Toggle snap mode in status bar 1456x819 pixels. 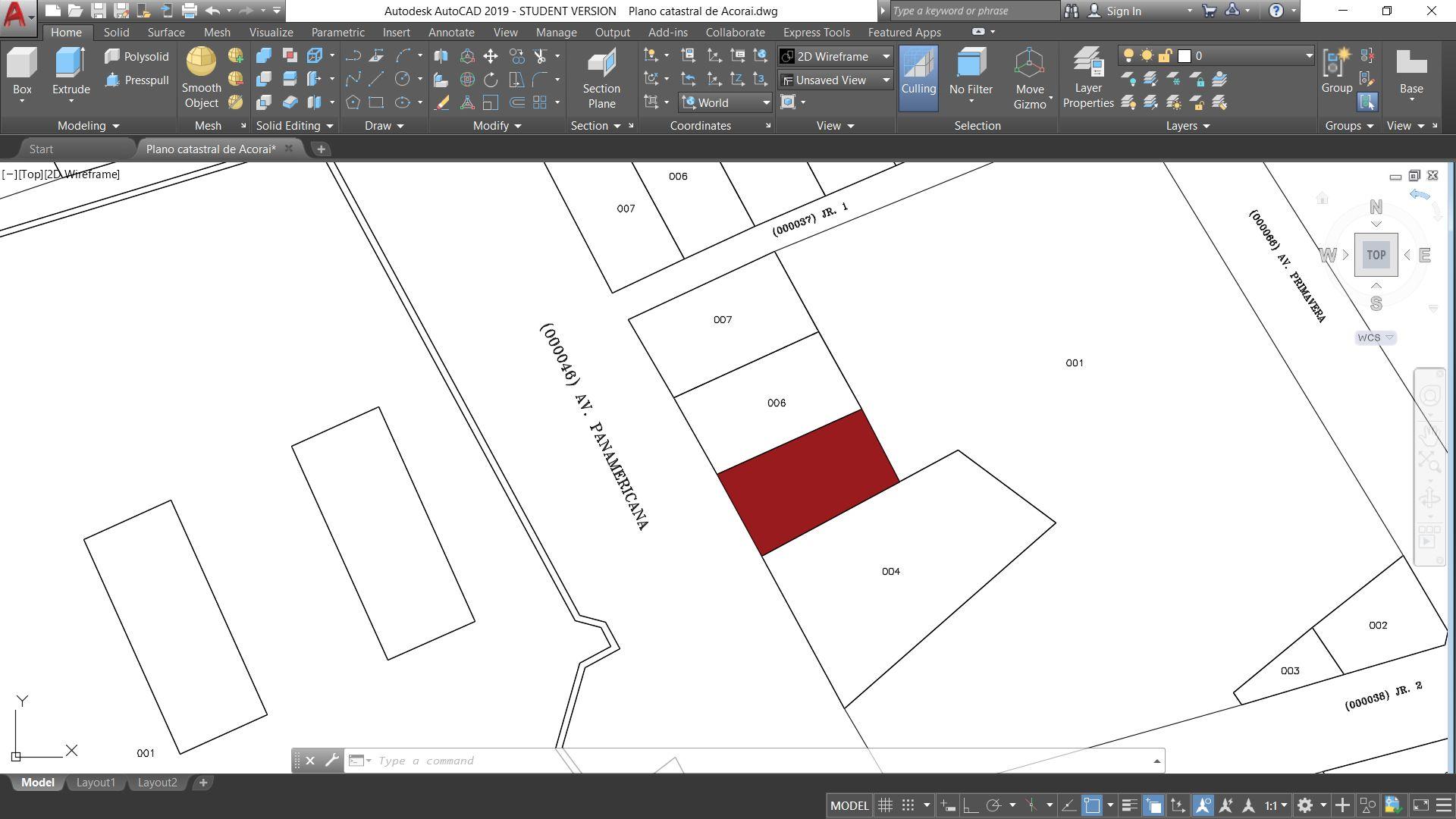click(908, 805)
